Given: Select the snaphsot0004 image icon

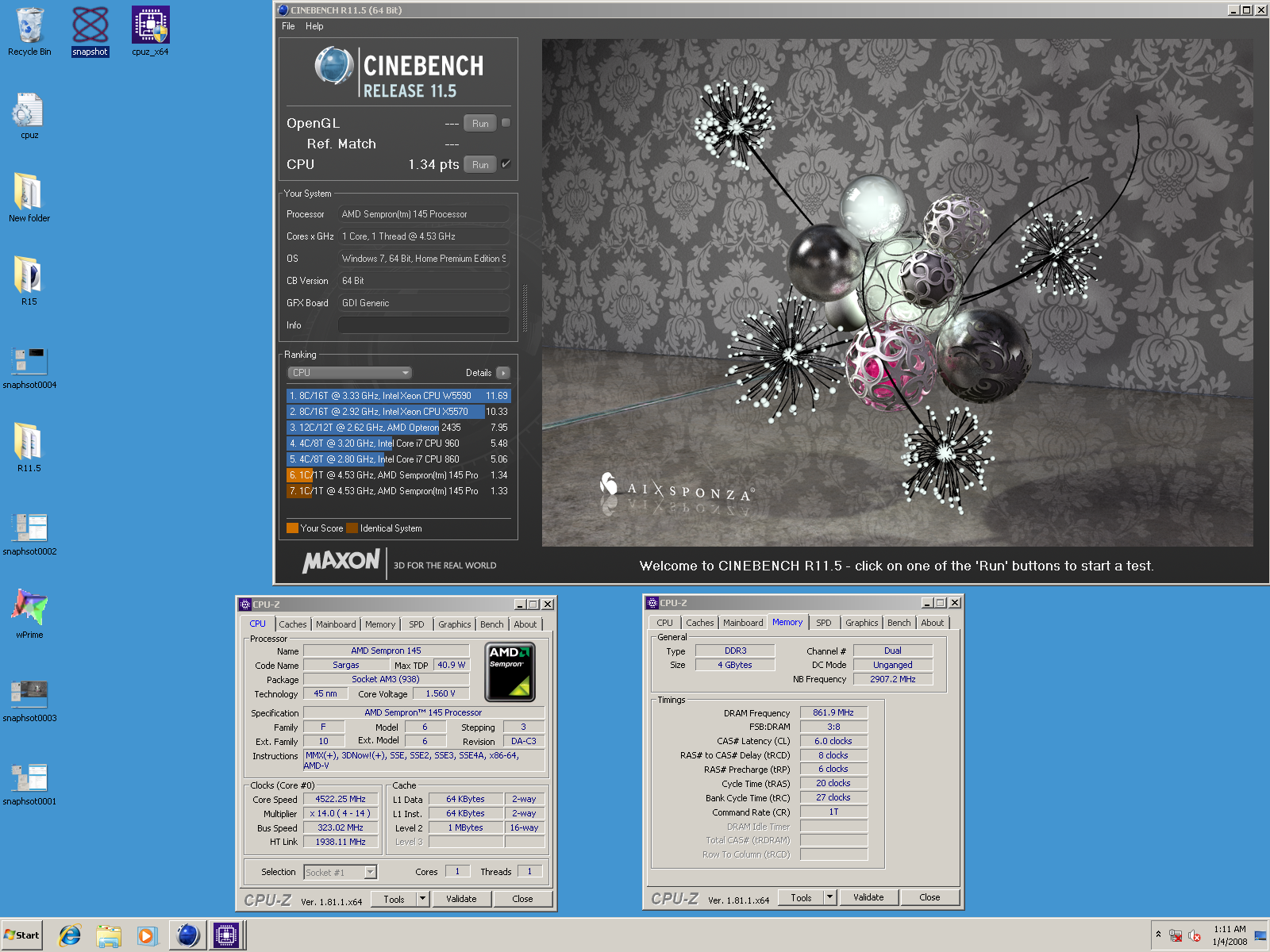Looking at the screenshot, I should pos(29,368).
